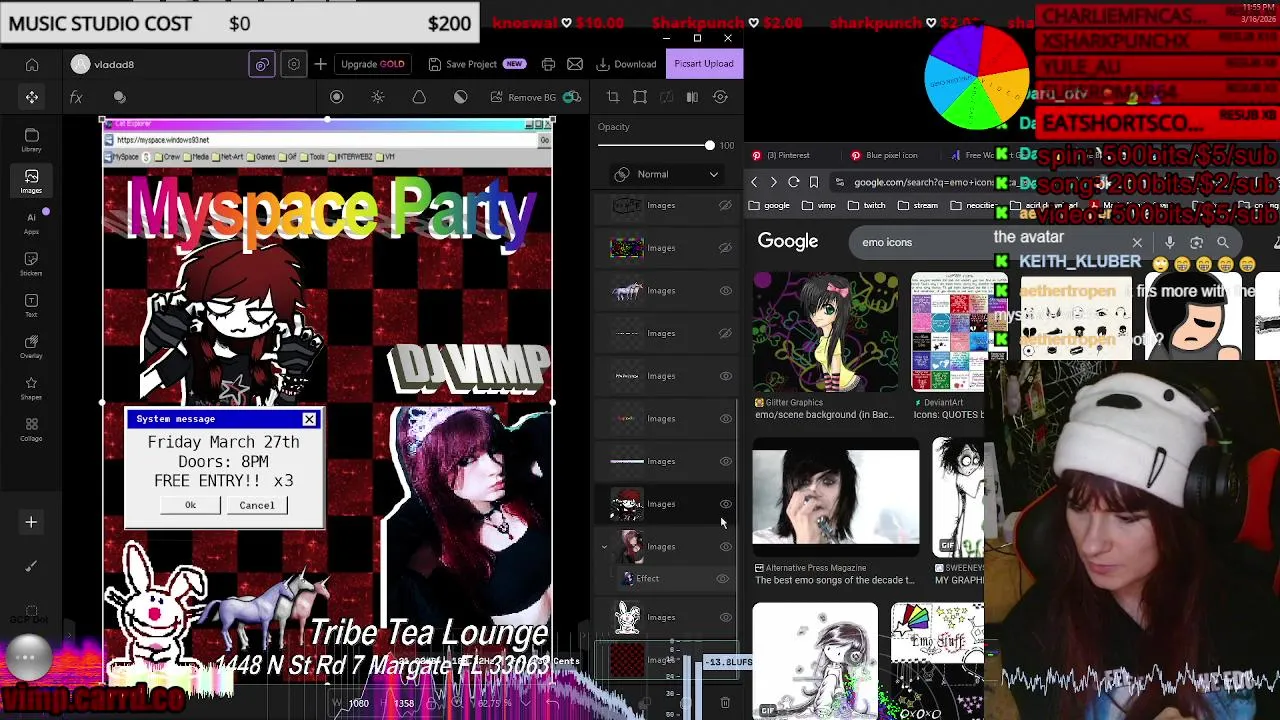Open the blend circles tool beside fx
This screenshot has width=1280, height=720.
point(120,97)
